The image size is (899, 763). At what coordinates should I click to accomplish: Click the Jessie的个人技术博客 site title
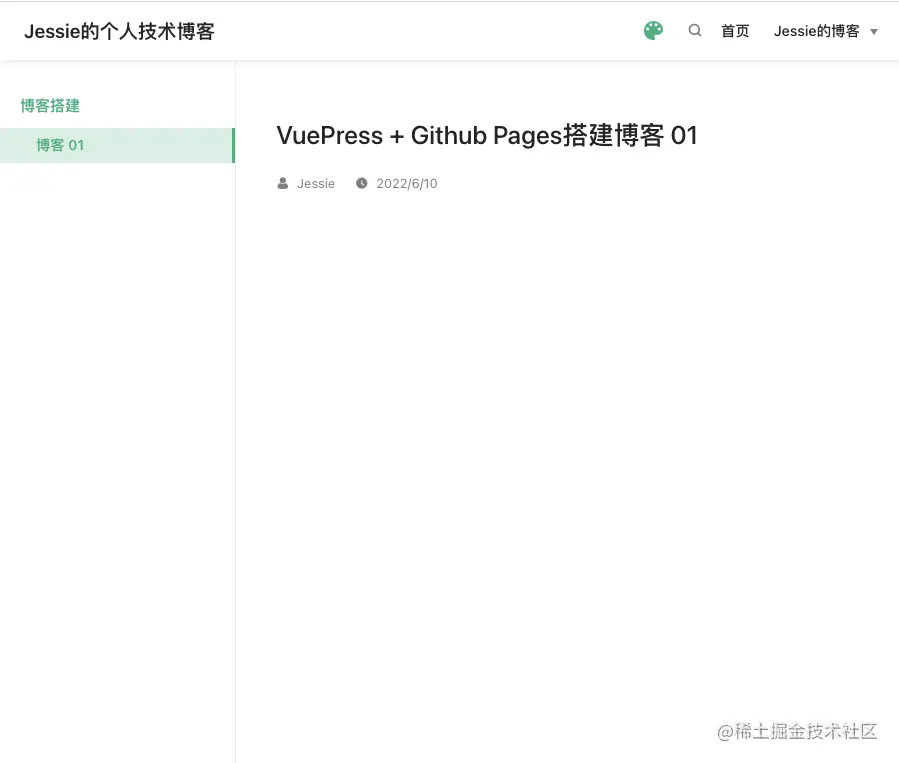[x=119, y=31]
